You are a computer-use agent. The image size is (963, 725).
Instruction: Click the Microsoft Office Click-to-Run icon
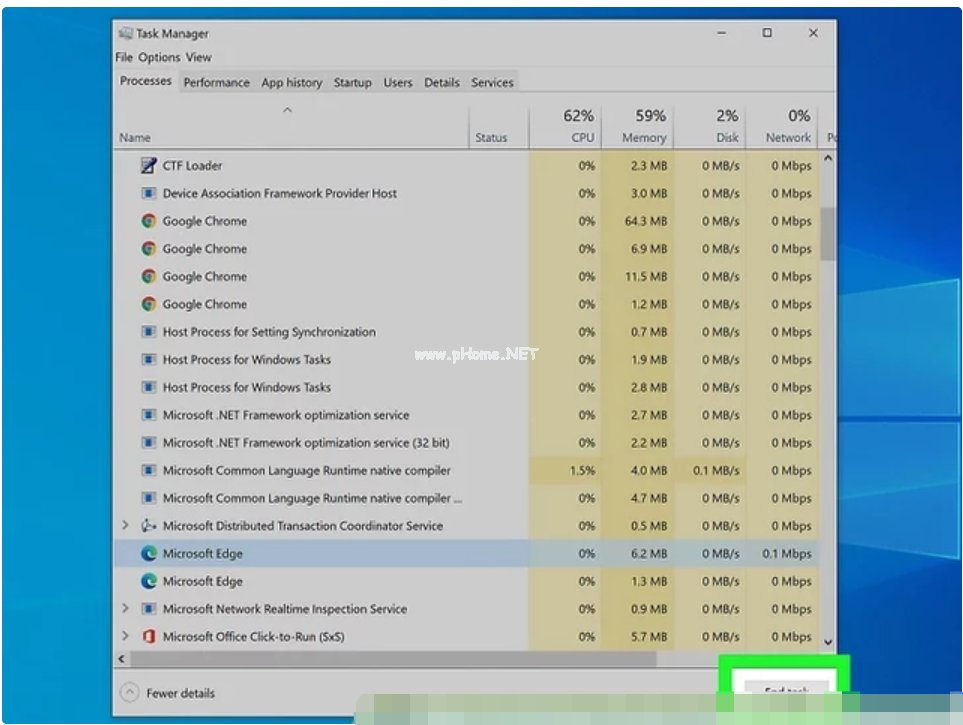[x=148, y=637]
